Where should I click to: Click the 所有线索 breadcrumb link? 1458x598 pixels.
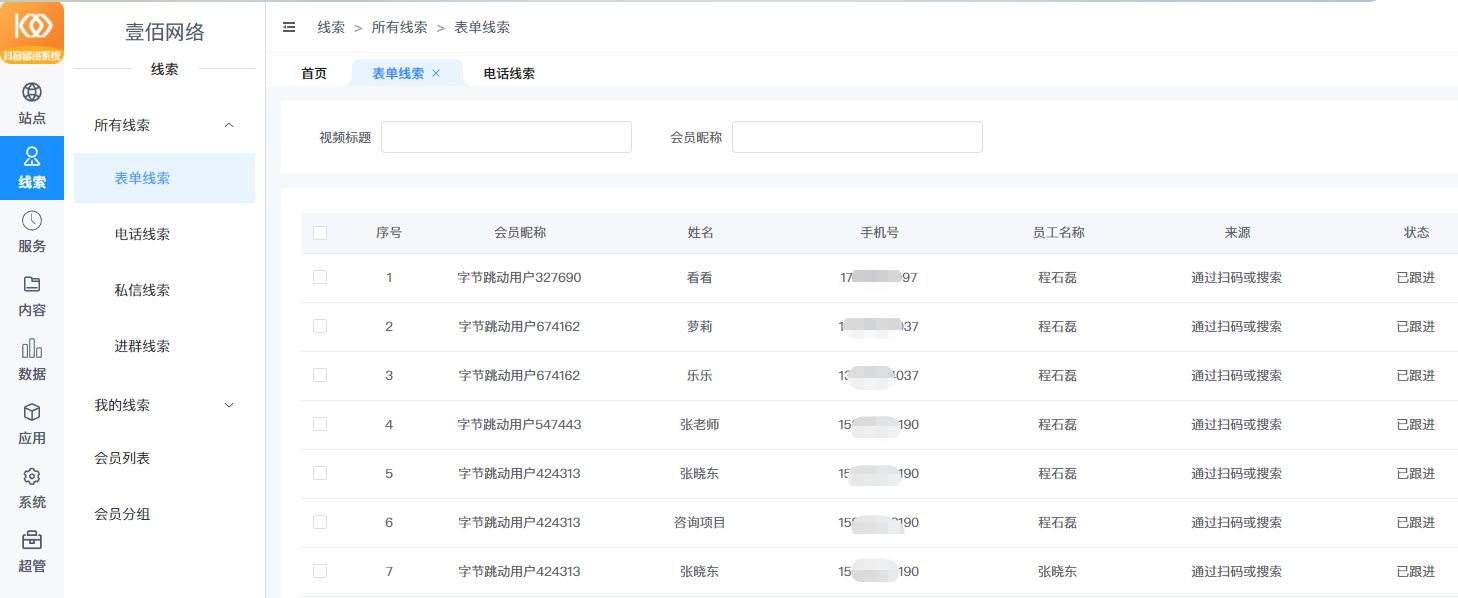point(399,27)
